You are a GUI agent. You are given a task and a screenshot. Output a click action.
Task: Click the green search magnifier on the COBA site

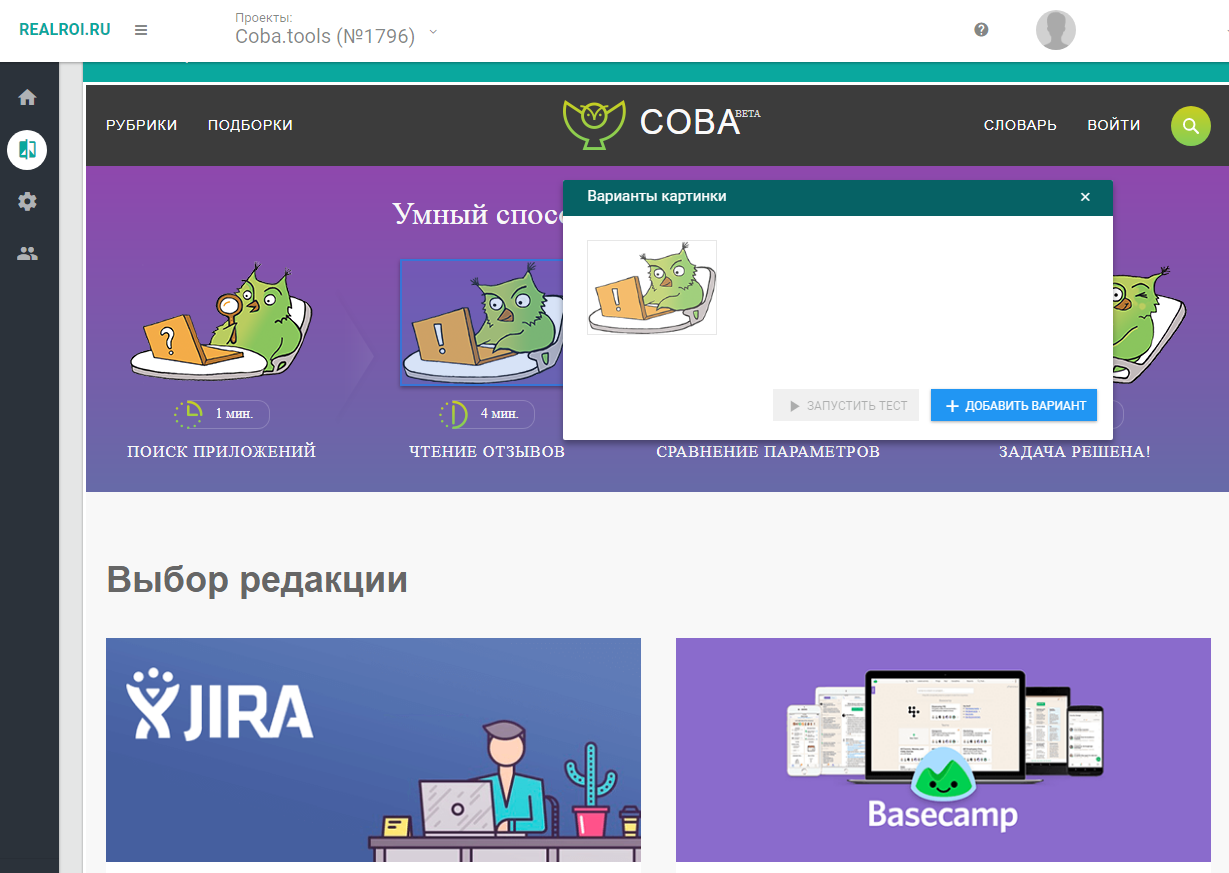click(1190, 125)
